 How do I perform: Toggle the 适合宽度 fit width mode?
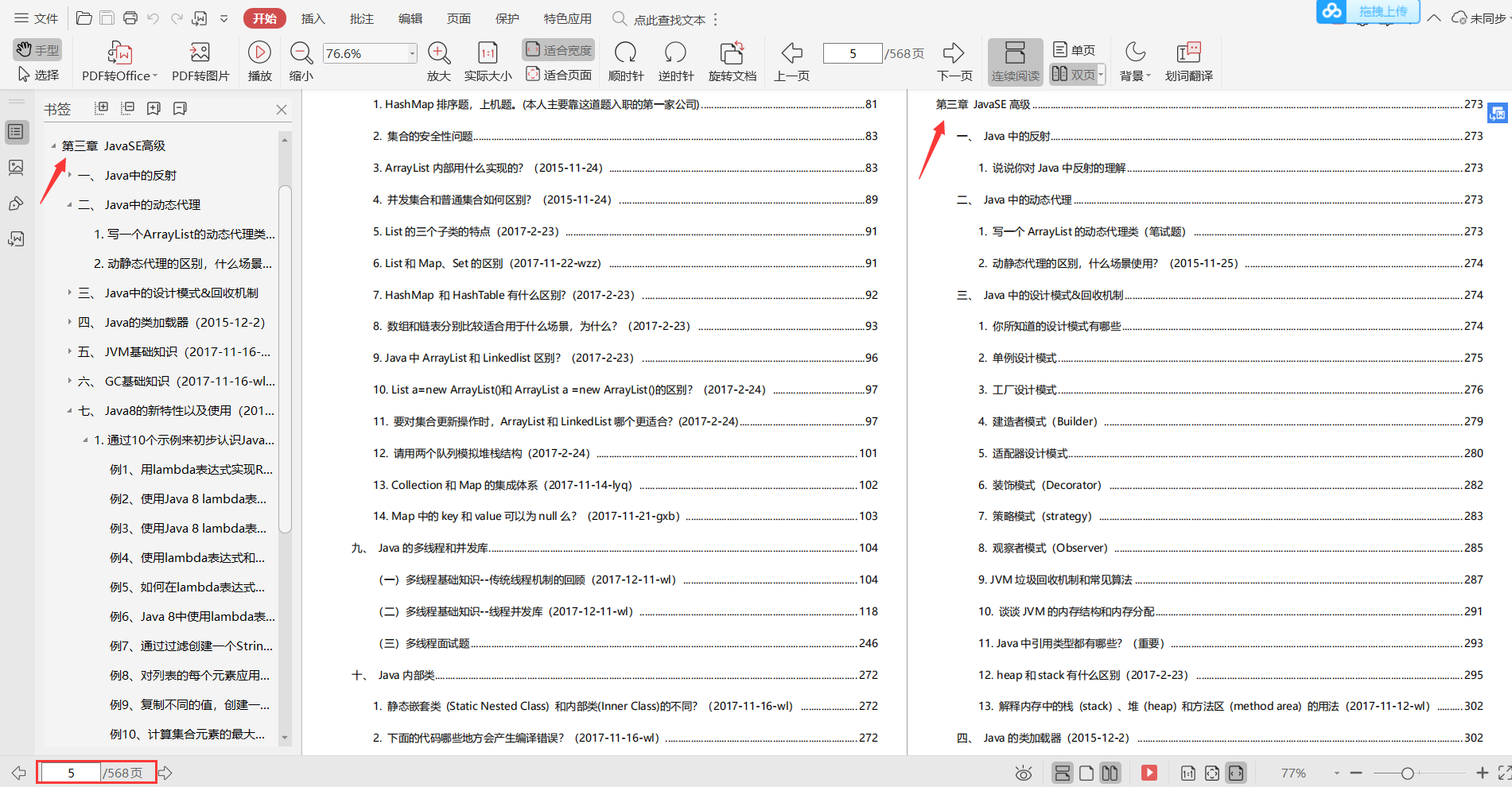558,49
